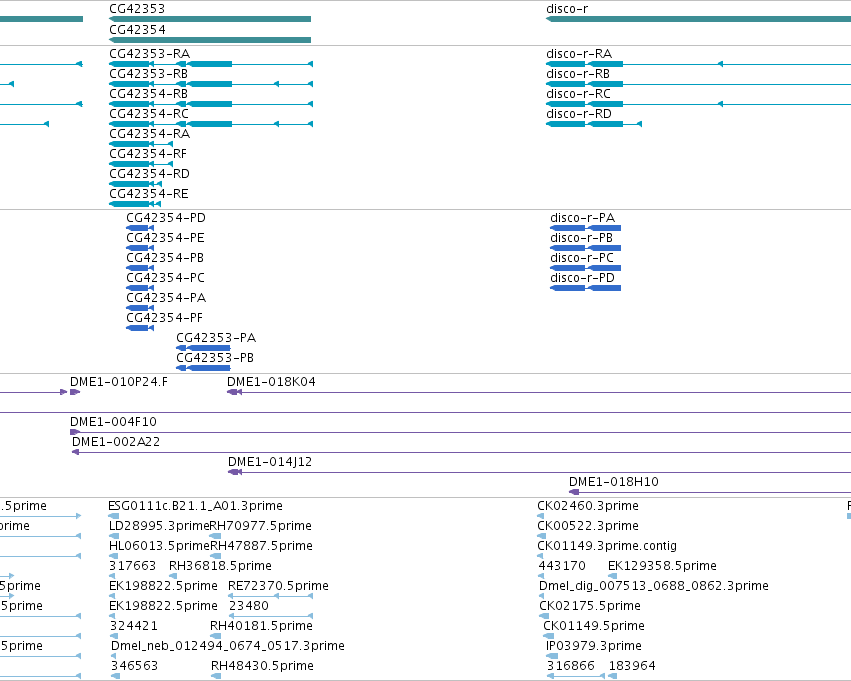Choose the disco-r-PB protein feature

pyautogui.click(x=586, y=248)
